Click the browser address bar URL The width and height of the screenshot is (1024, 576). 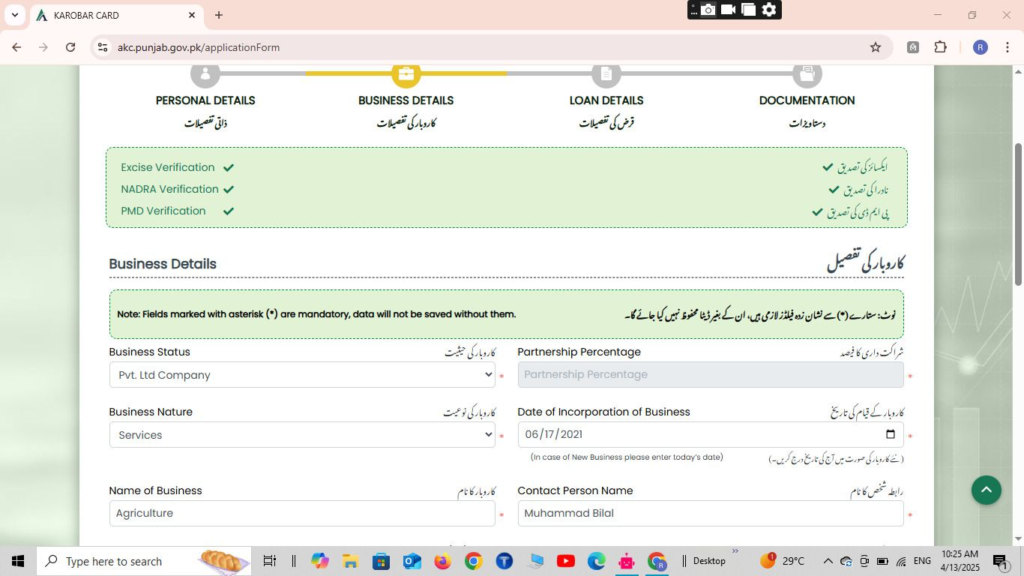[200, 47]
